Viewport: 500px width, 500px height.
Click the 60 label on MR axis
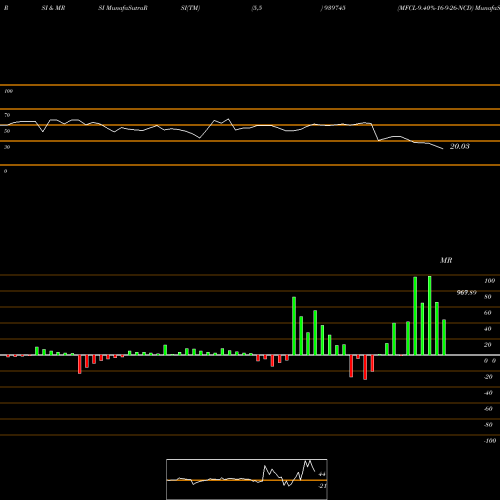click(488, 313)
